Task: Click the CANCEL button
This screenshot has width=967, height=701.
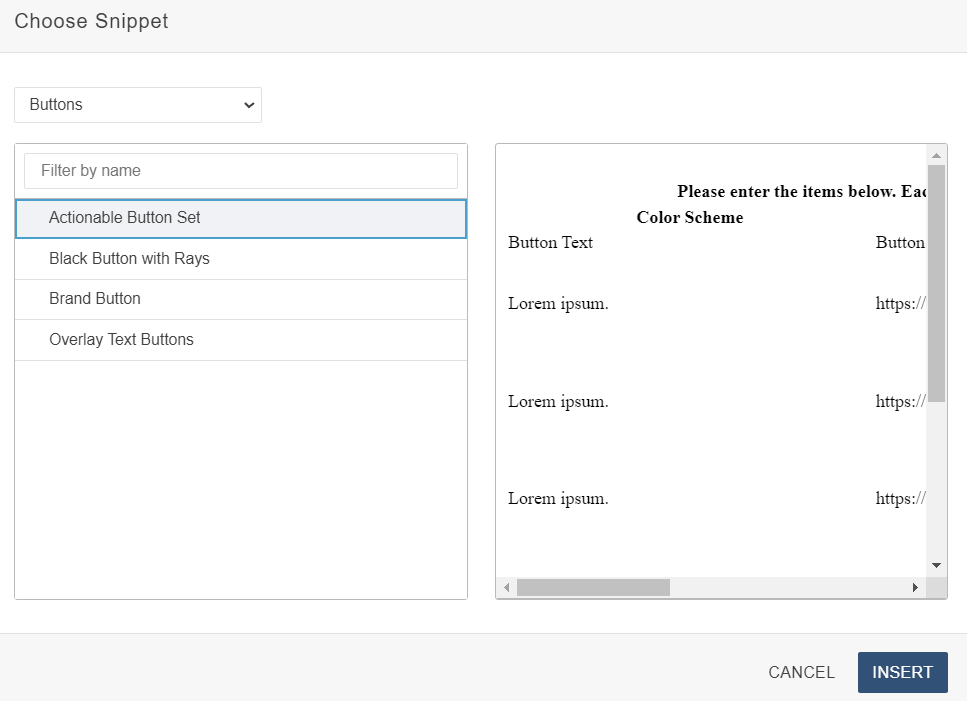Action: (800, 672)
